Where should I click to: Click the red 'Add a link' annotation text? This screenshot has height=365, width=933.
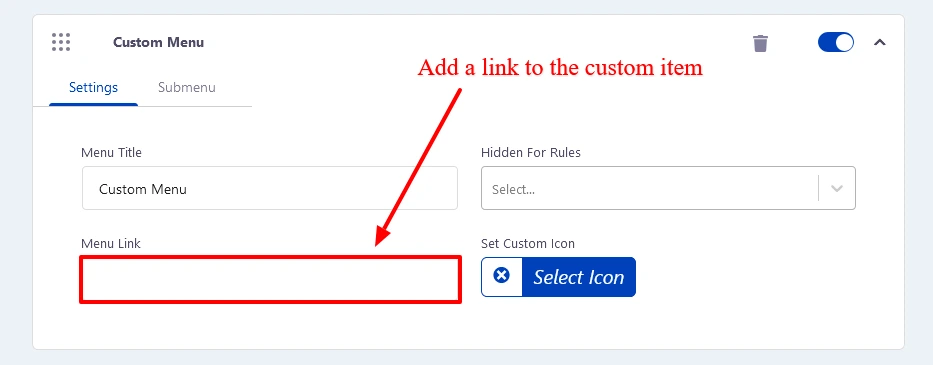coord(560,67)
